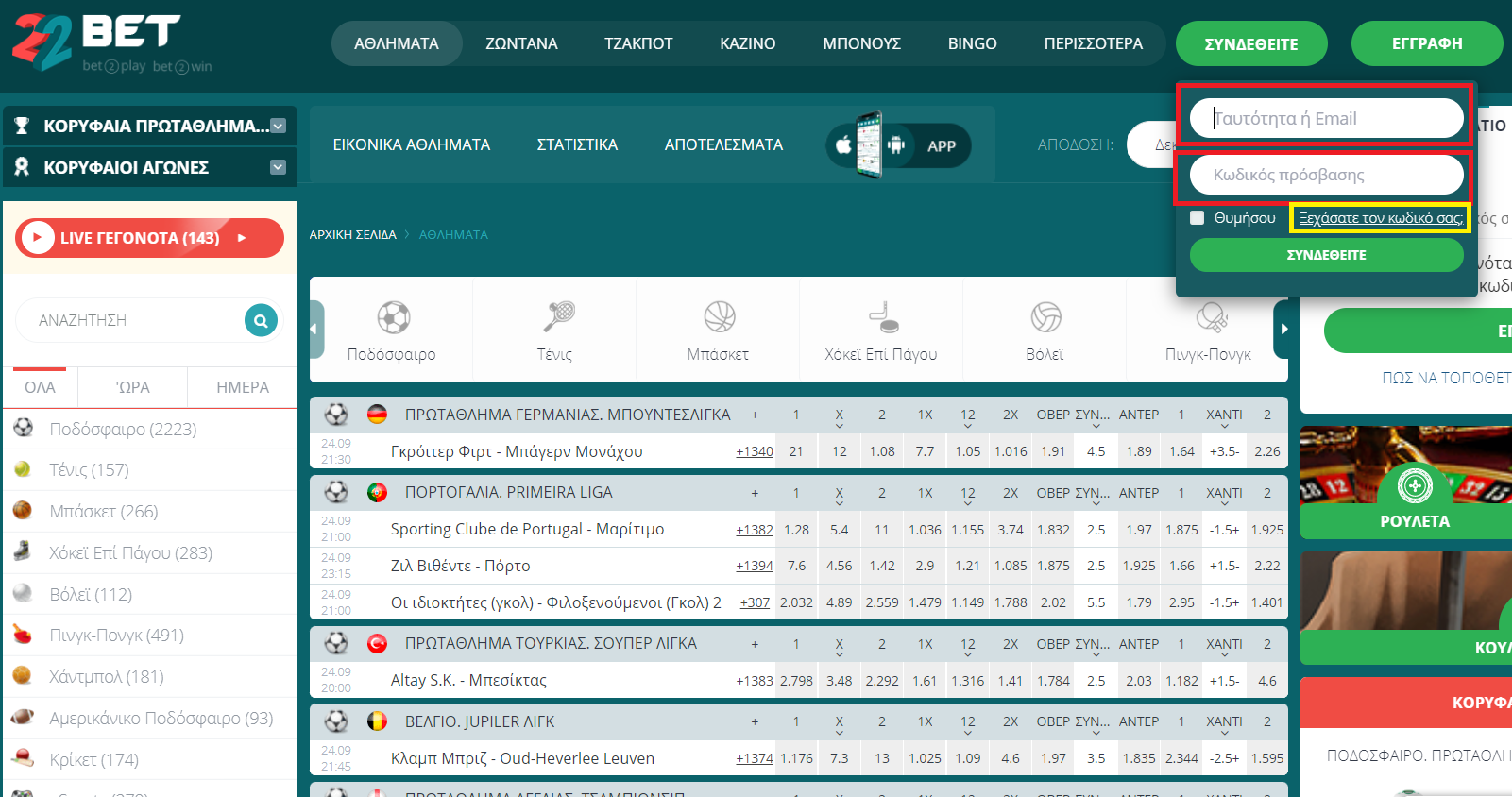Click the tennis ball icon beside Τένις (157)
The width and height of the screenshot is (1512, 797).
coord(23,469)
